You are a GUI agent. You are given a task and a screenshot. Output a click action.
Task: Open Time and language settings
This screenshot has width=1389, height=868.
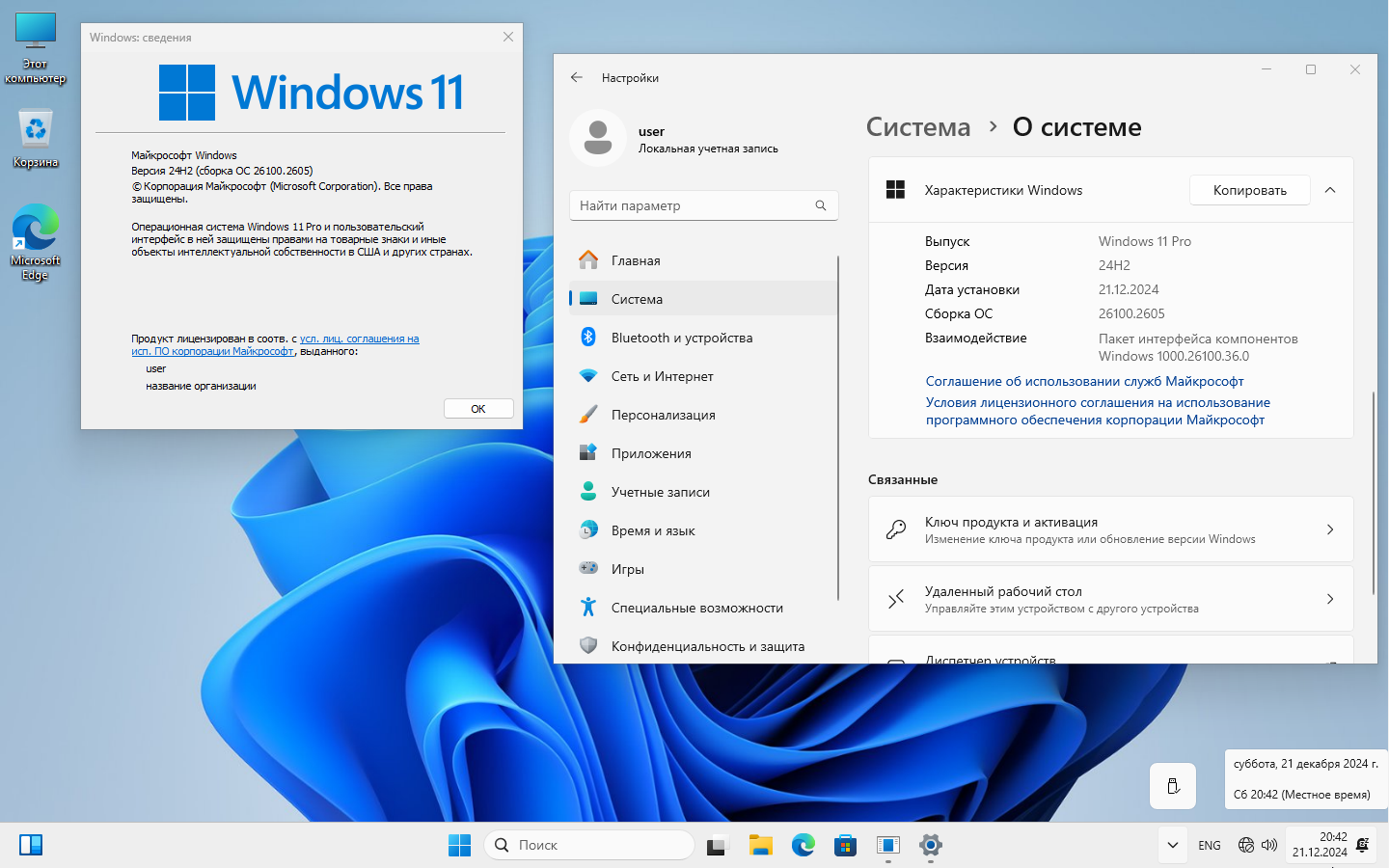tap(703, 530)
